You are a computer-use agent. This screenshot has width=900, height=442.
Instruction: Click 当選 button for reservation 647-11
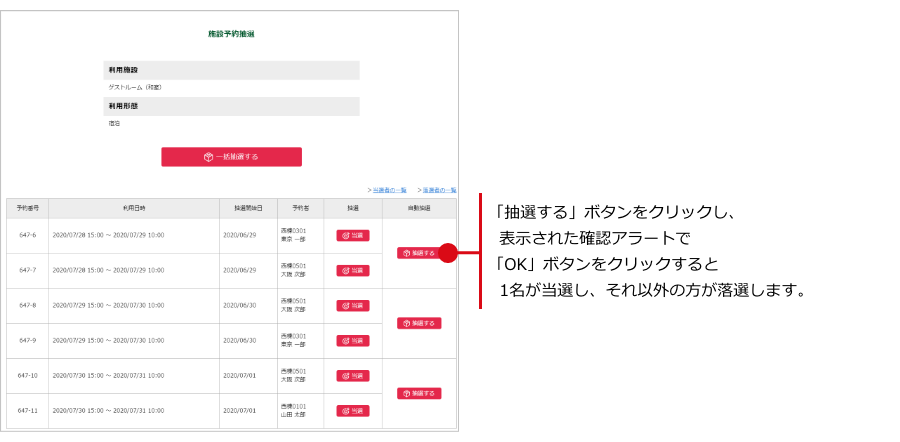click(353, 411)
